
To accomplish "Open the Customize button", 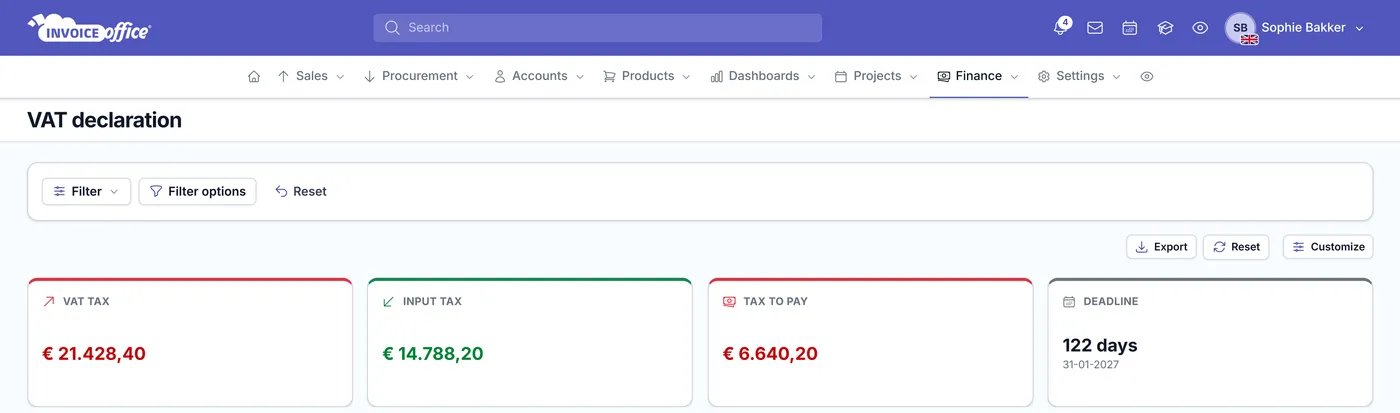I will (1328, 247).
